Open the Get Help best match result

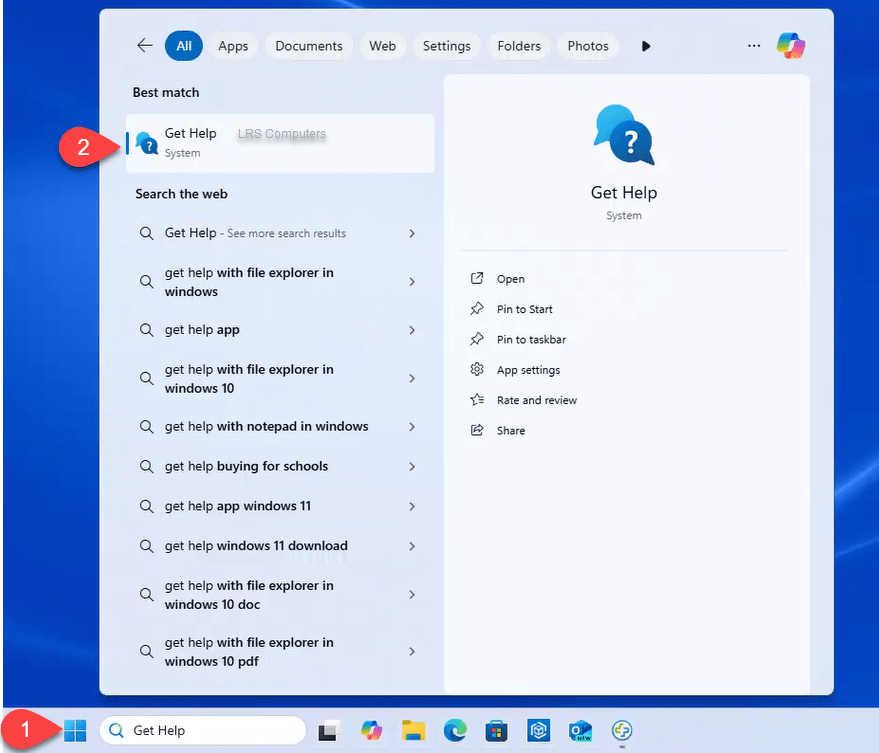point(280,143)
